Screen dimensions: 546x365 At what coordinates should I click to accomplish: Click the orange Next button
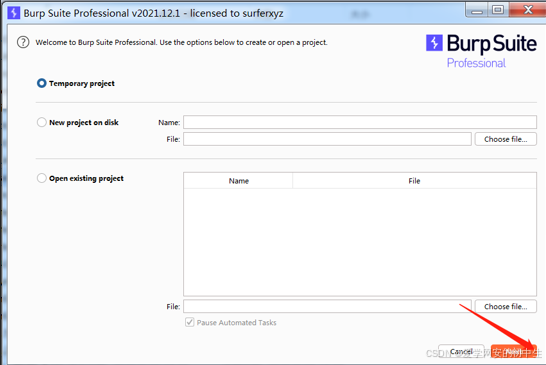(x=514, y=351)
